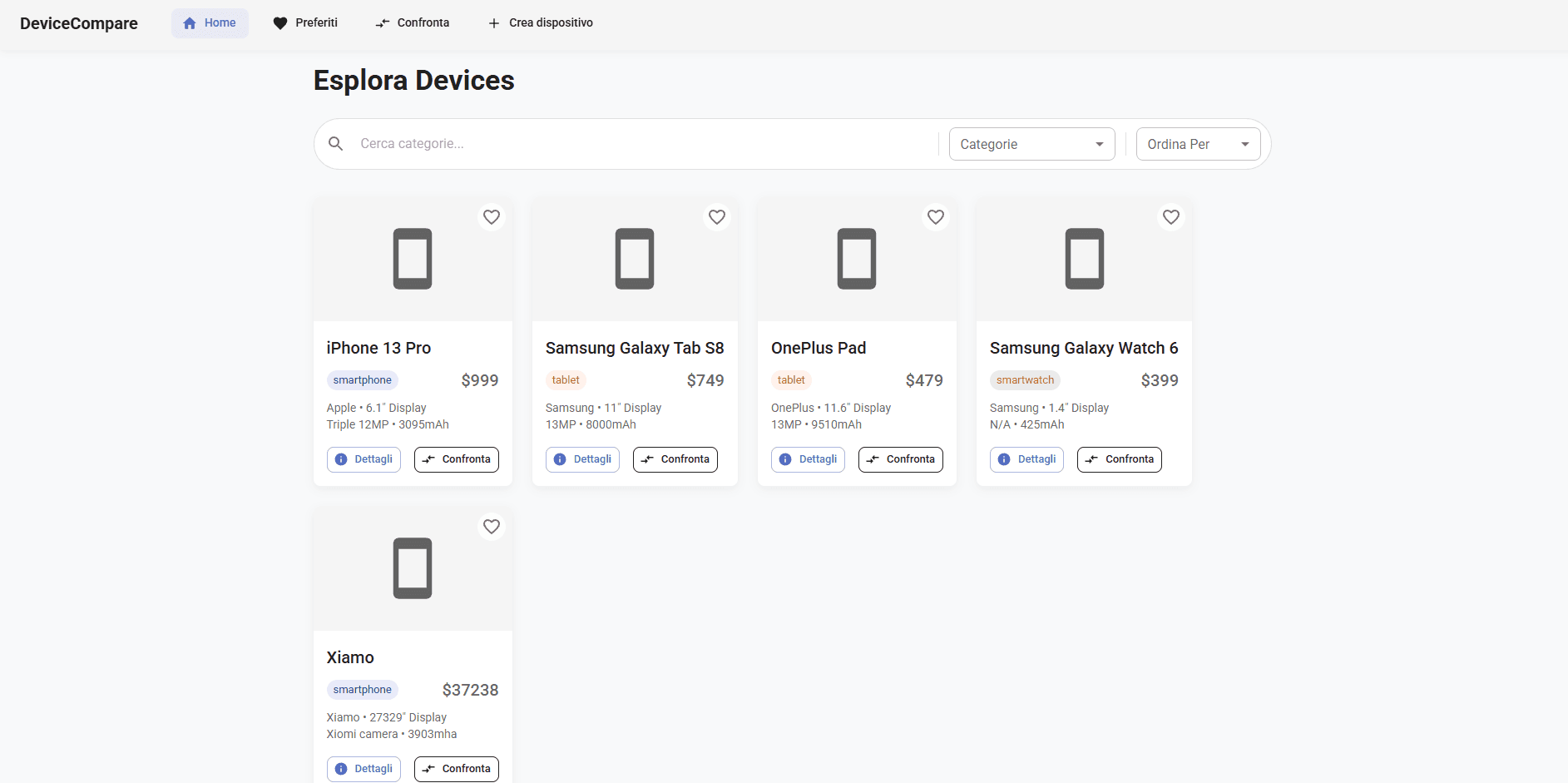This screenshot has height=783, width=1568.
Task: Click the $399 price
Action: (1160, 380)
